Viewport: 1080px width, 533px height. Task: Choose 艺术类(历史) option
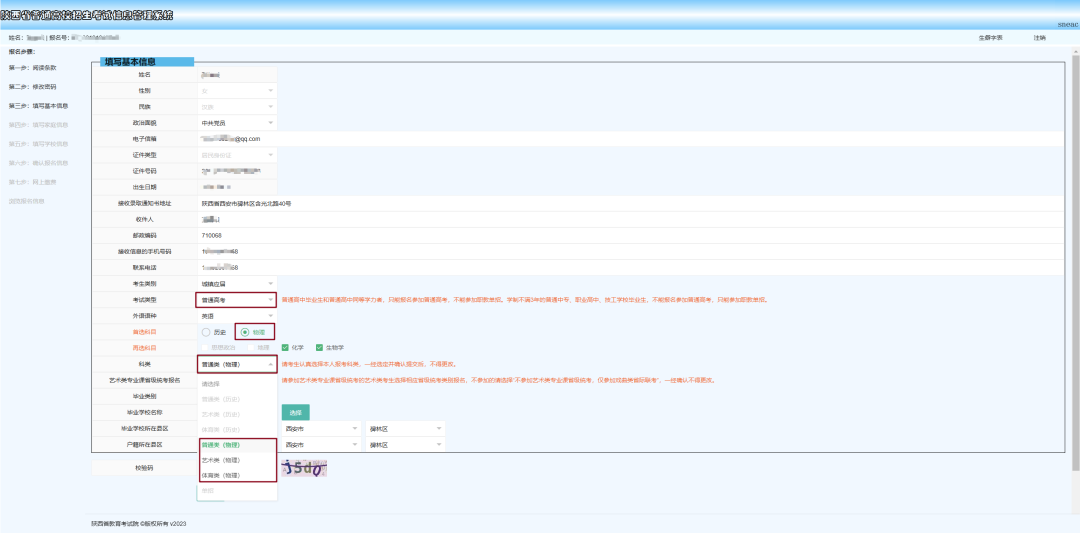pyautogui.click(x=237, y=414)
